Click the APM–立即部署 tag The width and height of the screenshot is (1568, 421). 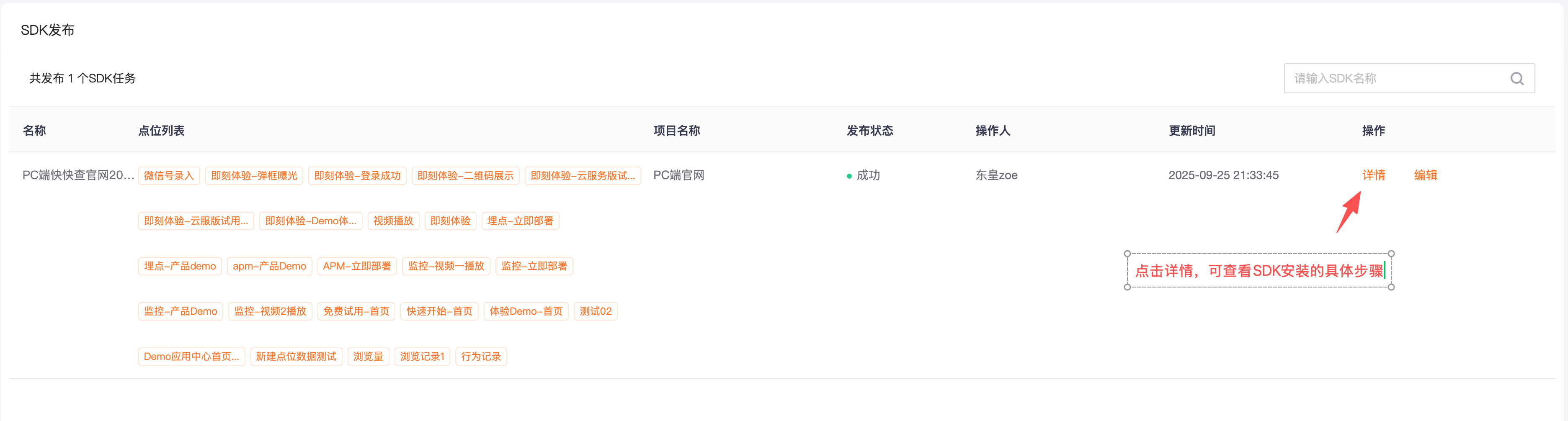(x=357, y=267)
